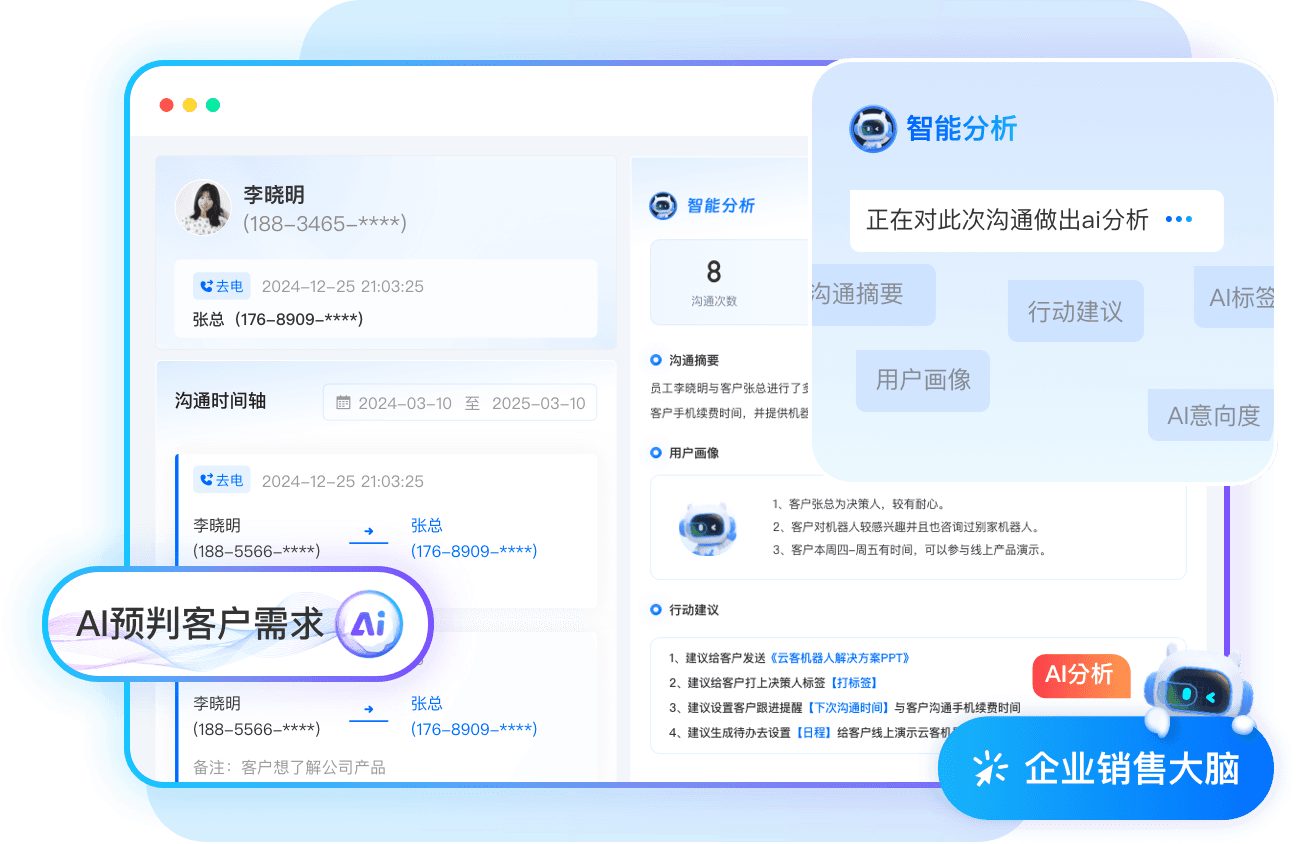This screenshot has height=844, width=1296.
Task: Click the yellow minimize window dot
Action: coord(190,105)
